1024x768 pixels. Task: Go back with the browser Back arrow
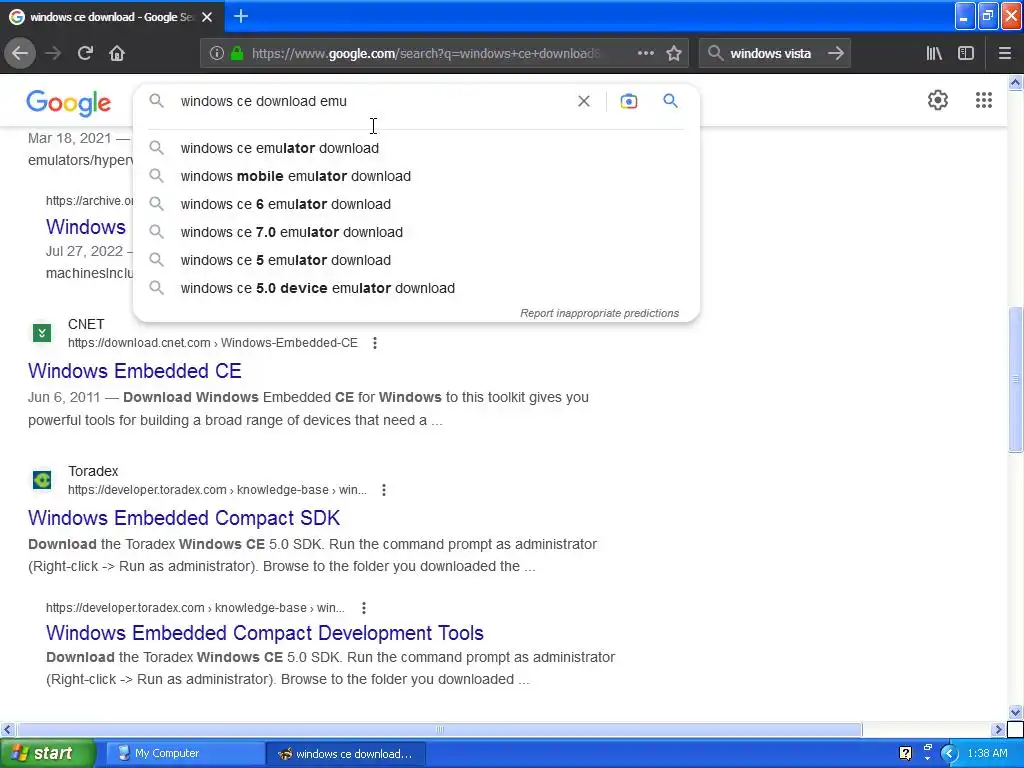point(20,54)
